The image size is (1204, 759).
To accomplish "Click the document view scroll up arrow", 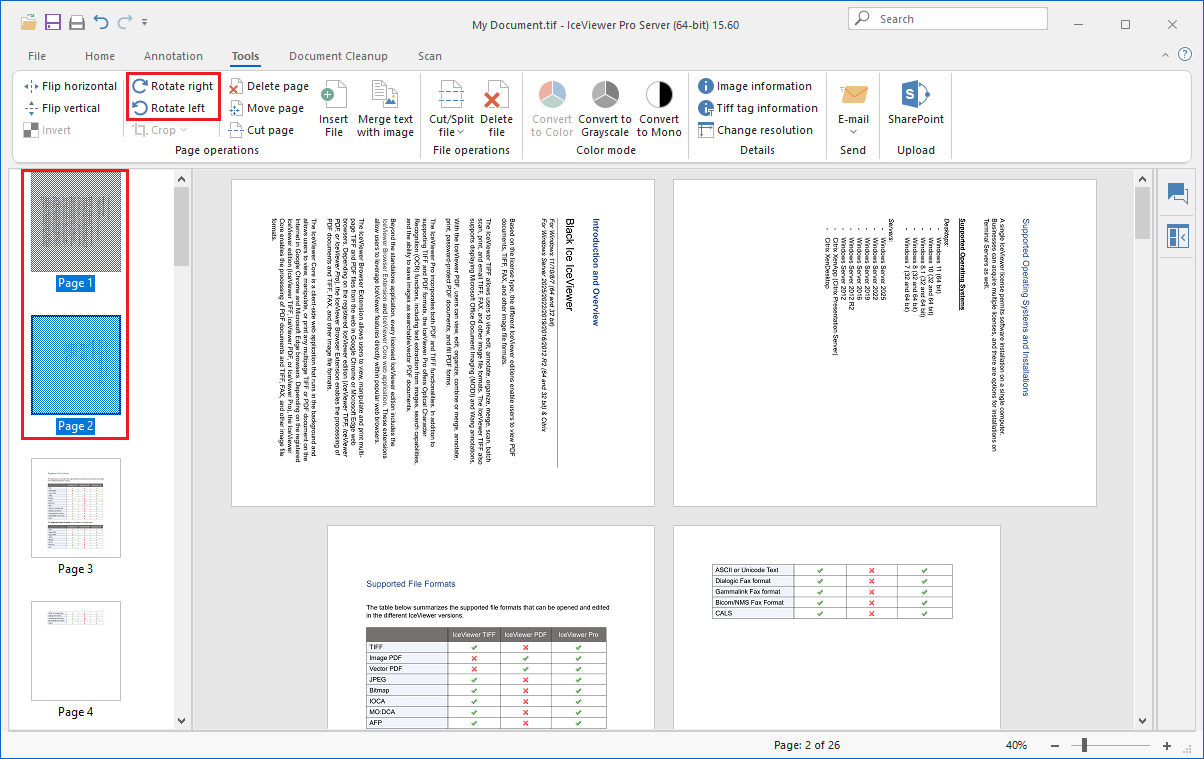I will [1142, 180].
